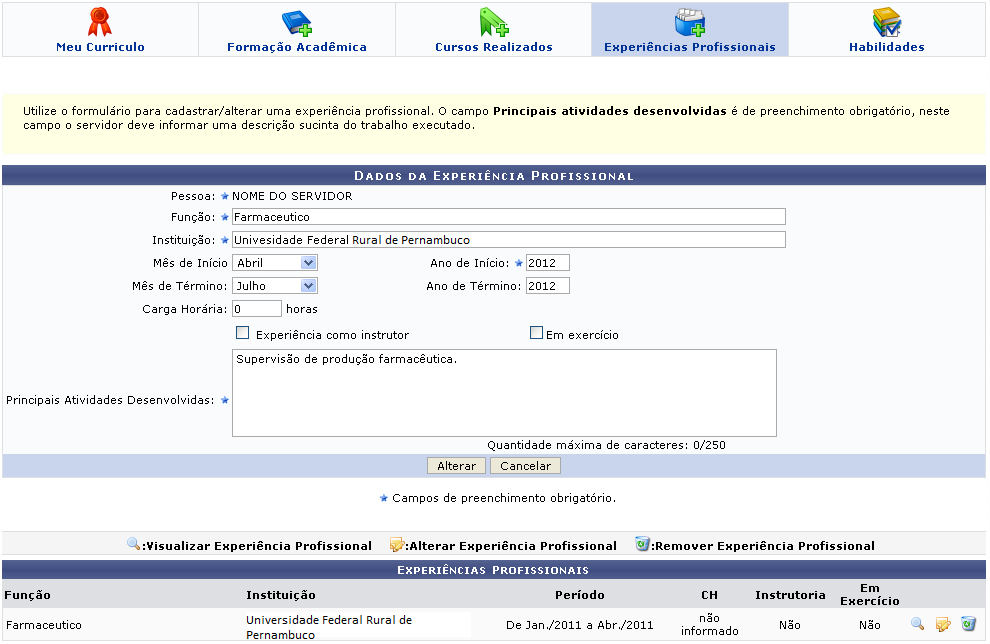The image size is (990, 644).
Task: Open the Mês de Início dropdown
Action: pos(274,262)
